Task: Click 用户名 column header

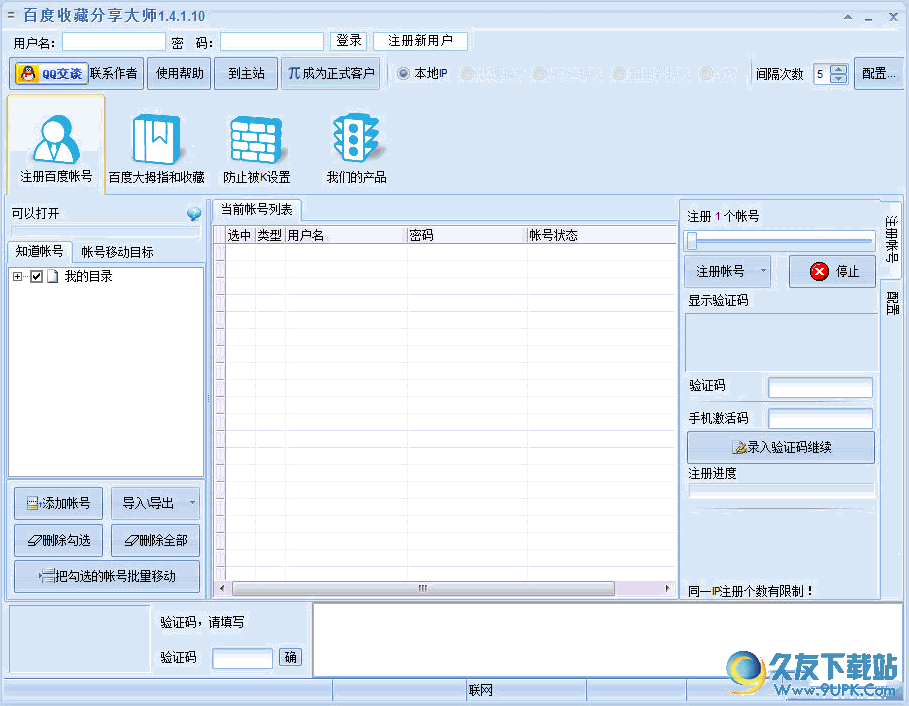Action: (346, 235)
